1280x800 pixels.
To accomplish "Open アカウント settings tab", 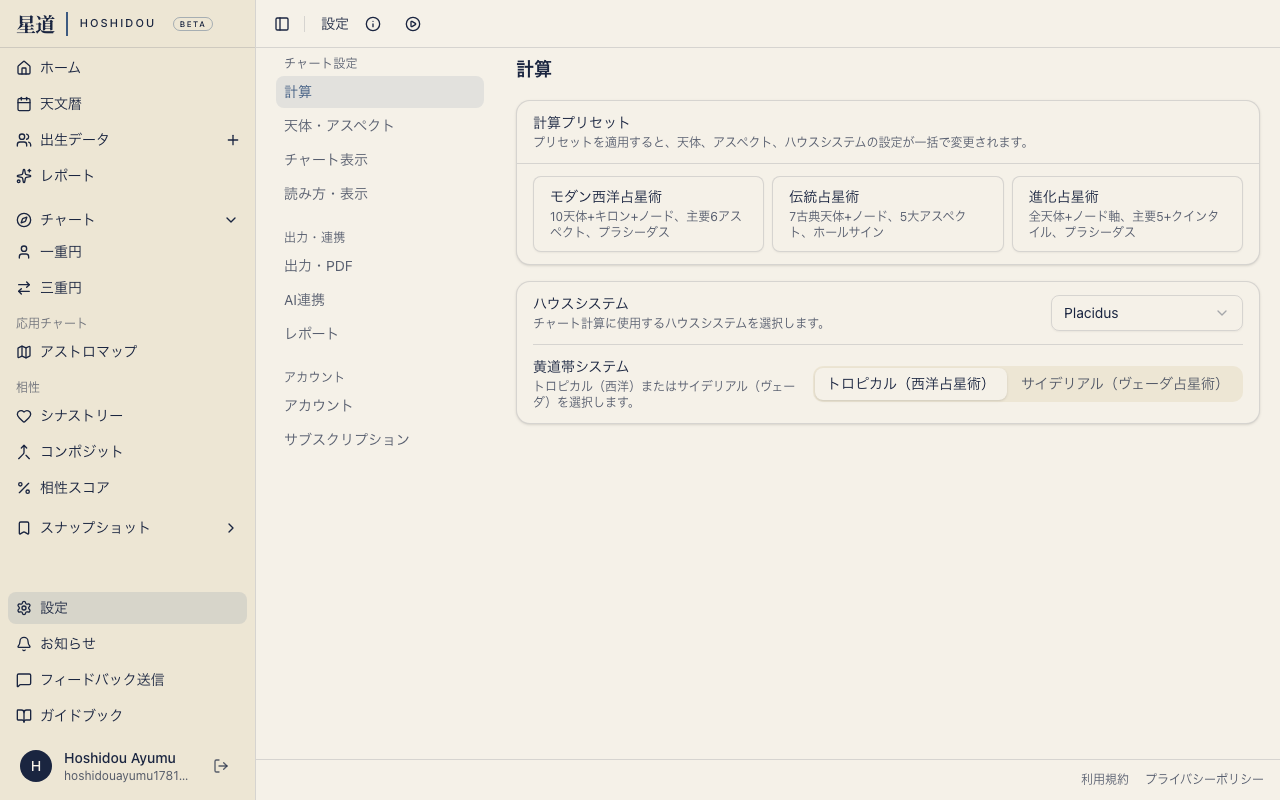I will click(x=380, y=406).
